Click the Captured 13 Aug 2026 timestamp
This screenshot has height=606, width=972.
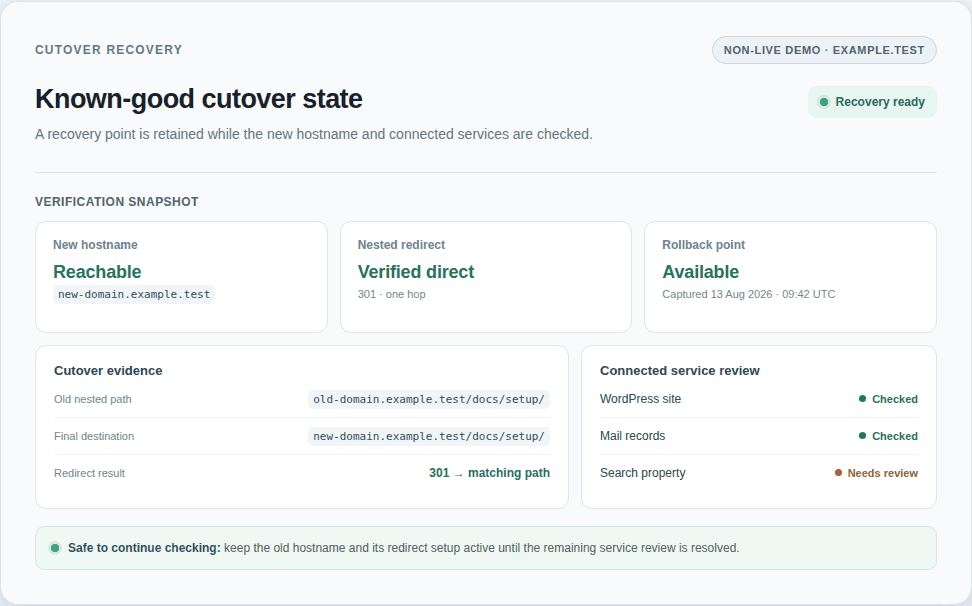tap(749, 294)
